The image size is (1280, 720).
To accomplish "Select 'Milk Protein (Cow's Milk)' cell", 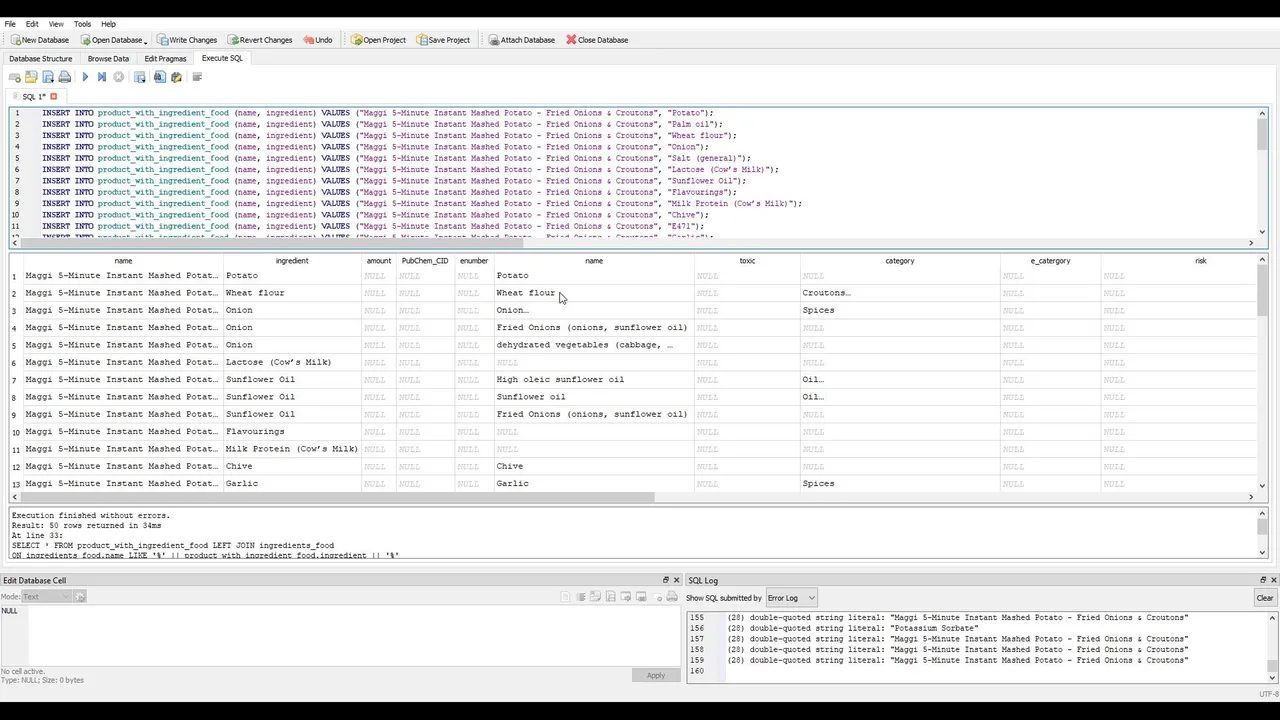I will tap(292, 449).
